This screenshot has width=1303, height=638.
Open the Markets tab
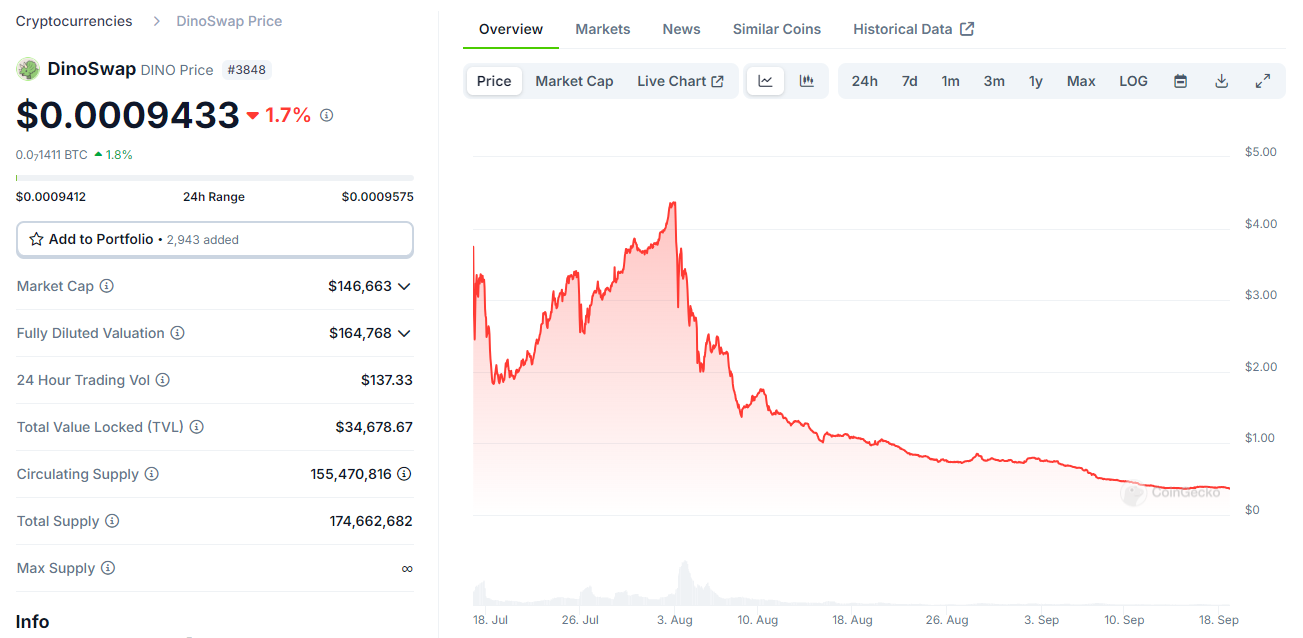click(603, 29)
